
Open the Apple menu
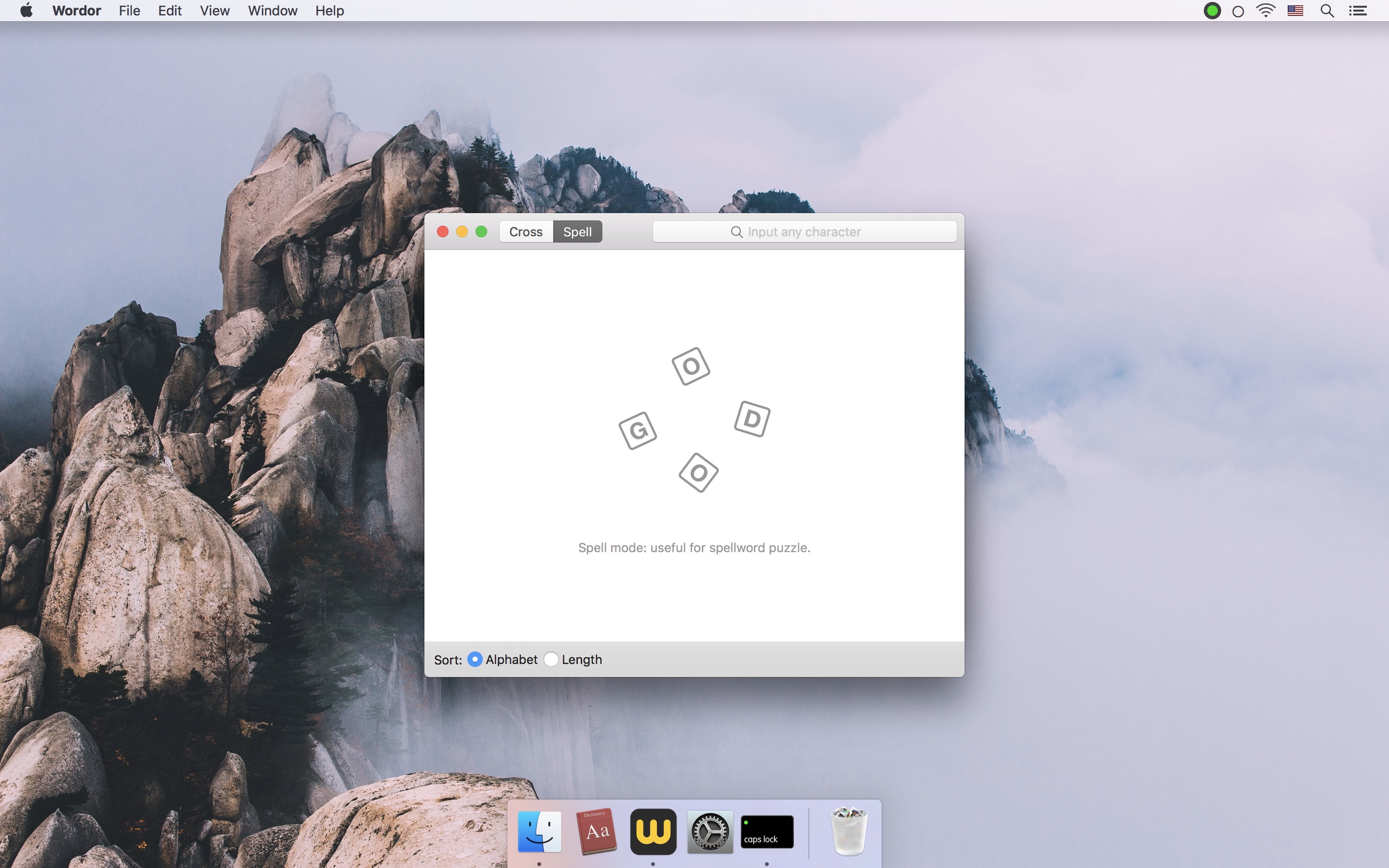tap(27, 10)
